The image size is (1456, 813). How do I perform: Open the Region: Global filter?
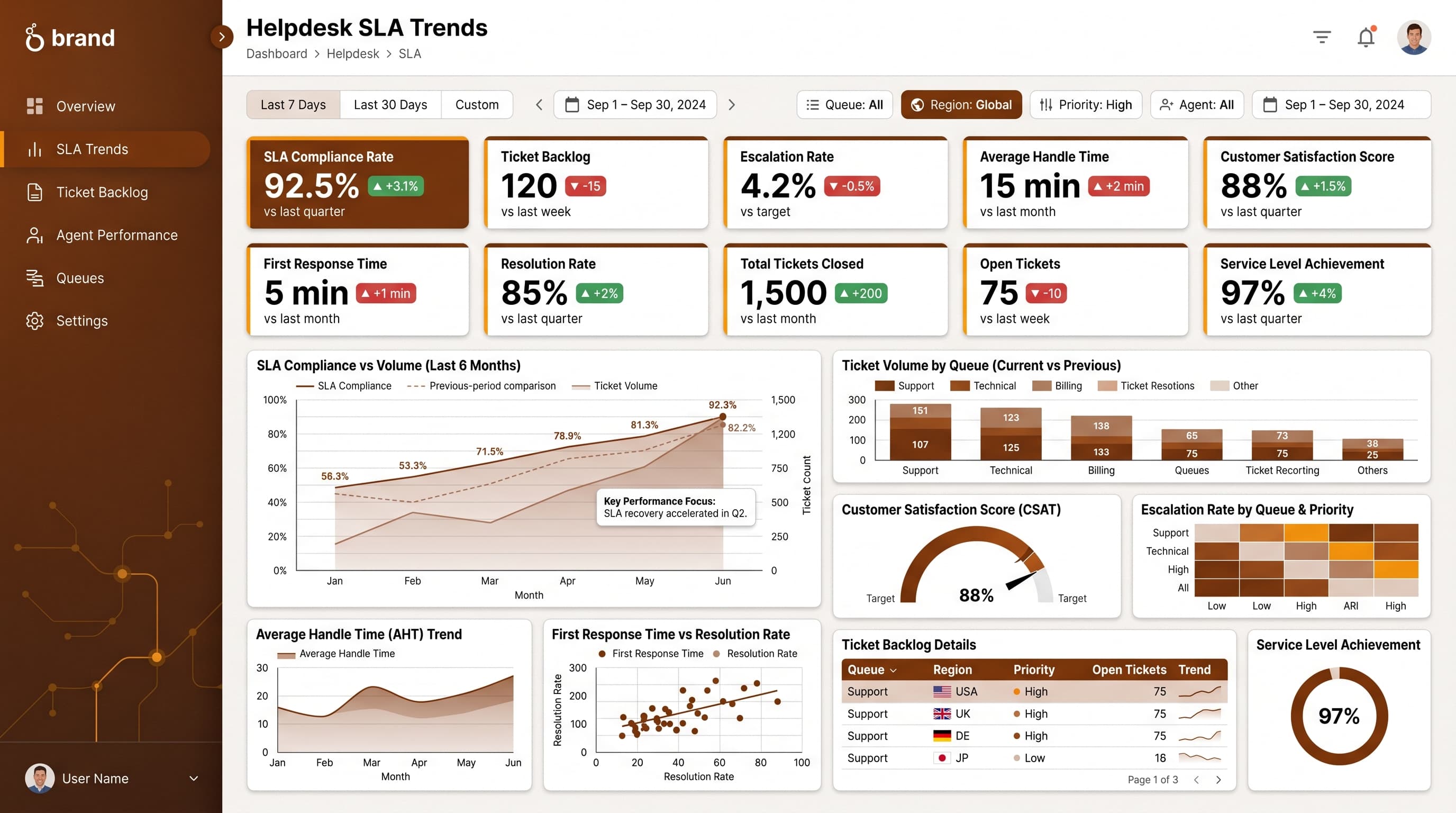tap(961, 105)
